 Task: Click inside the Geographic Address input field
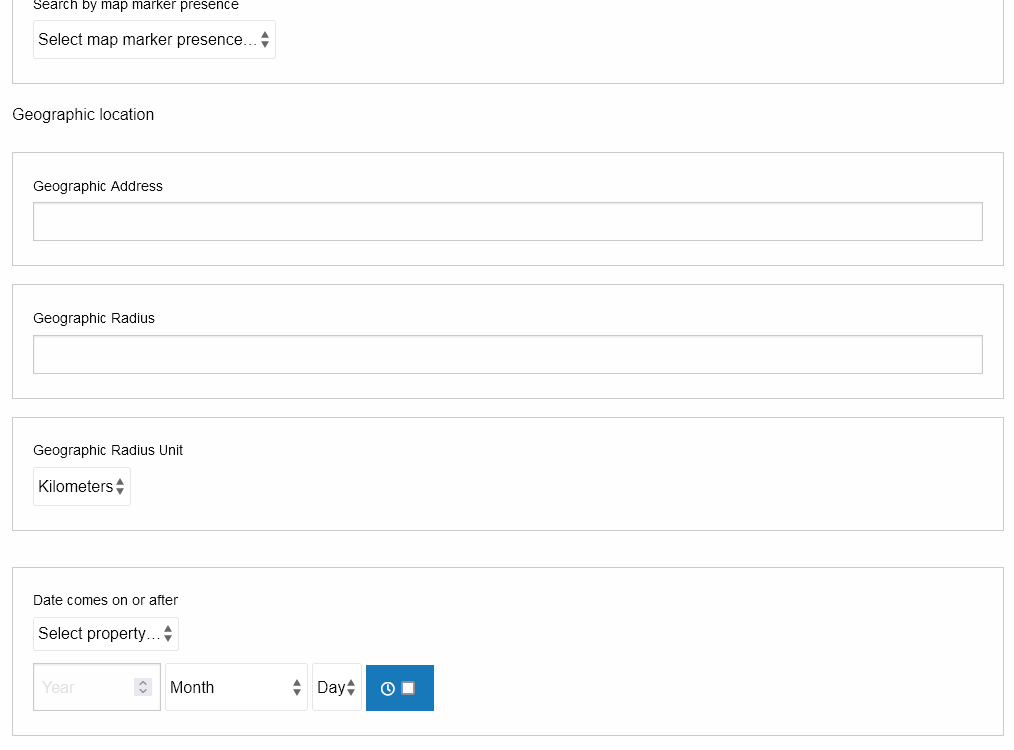[507, 221]
